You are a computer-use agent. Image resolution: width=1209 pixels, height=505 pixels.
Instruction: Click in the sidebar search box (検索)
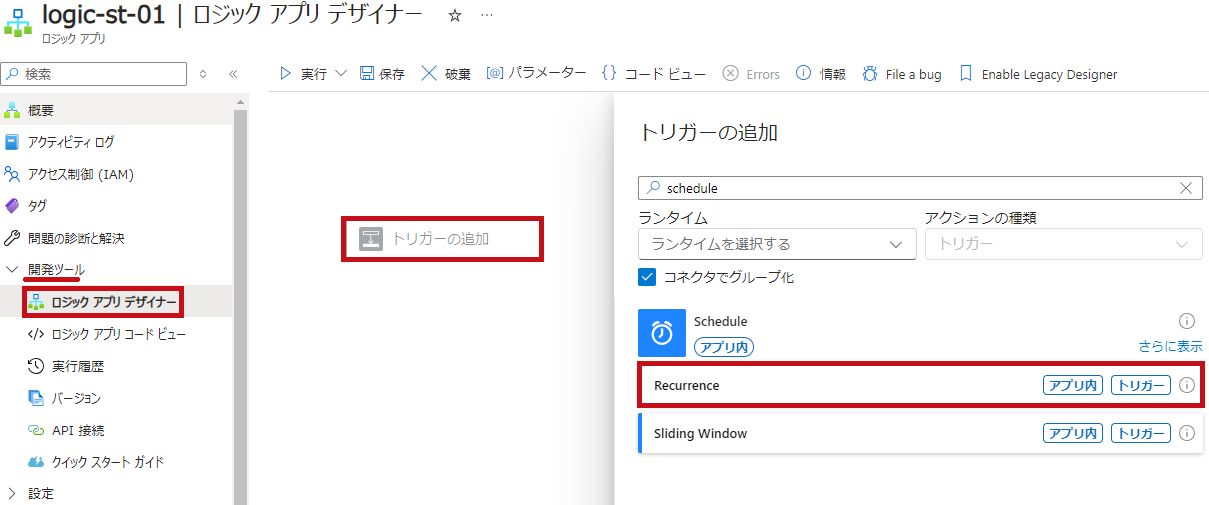click(x=94, y=74)
